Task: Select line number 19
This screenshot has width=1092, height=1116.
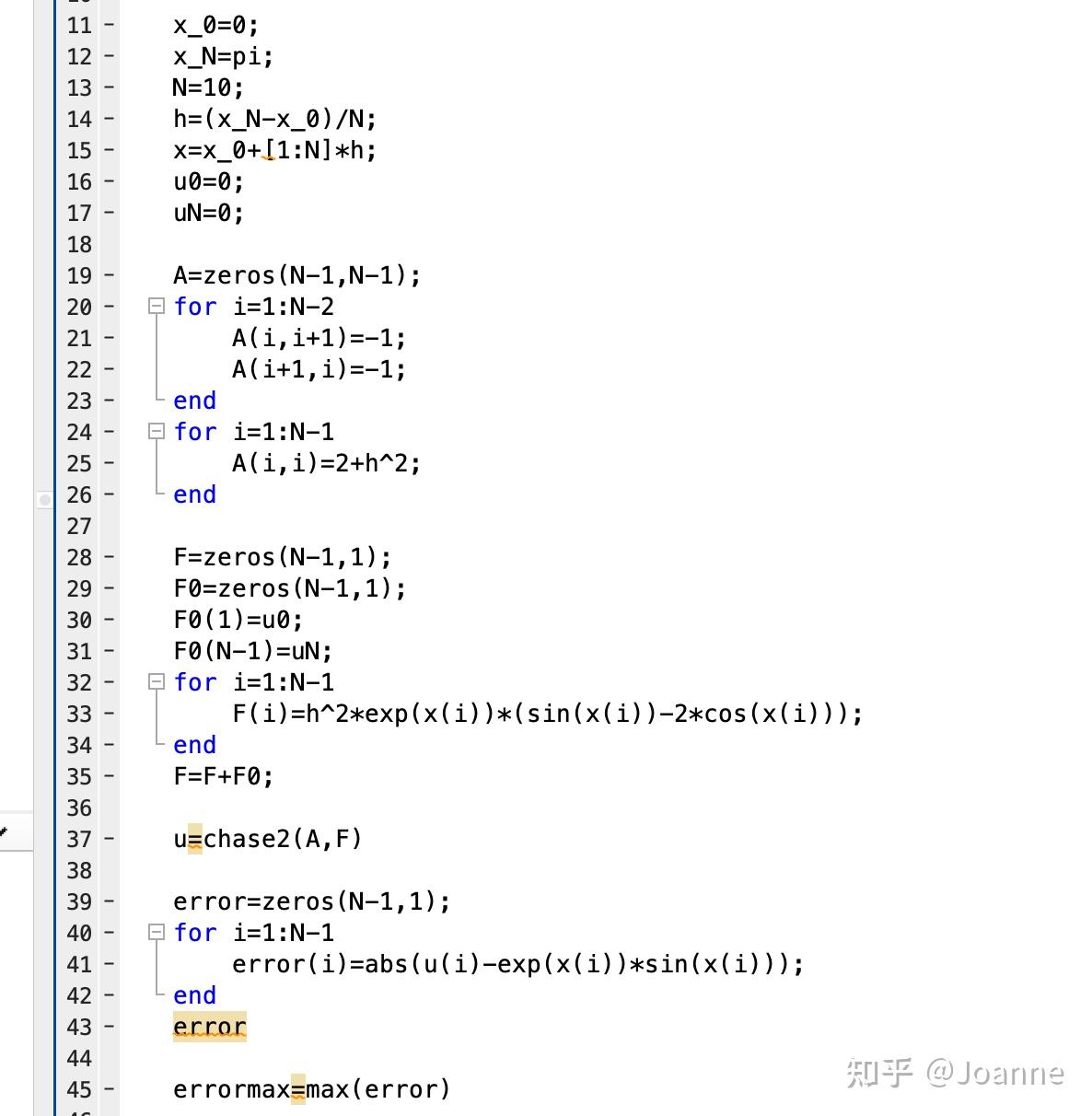Action: pyautogui.click(x=79, y=275)
